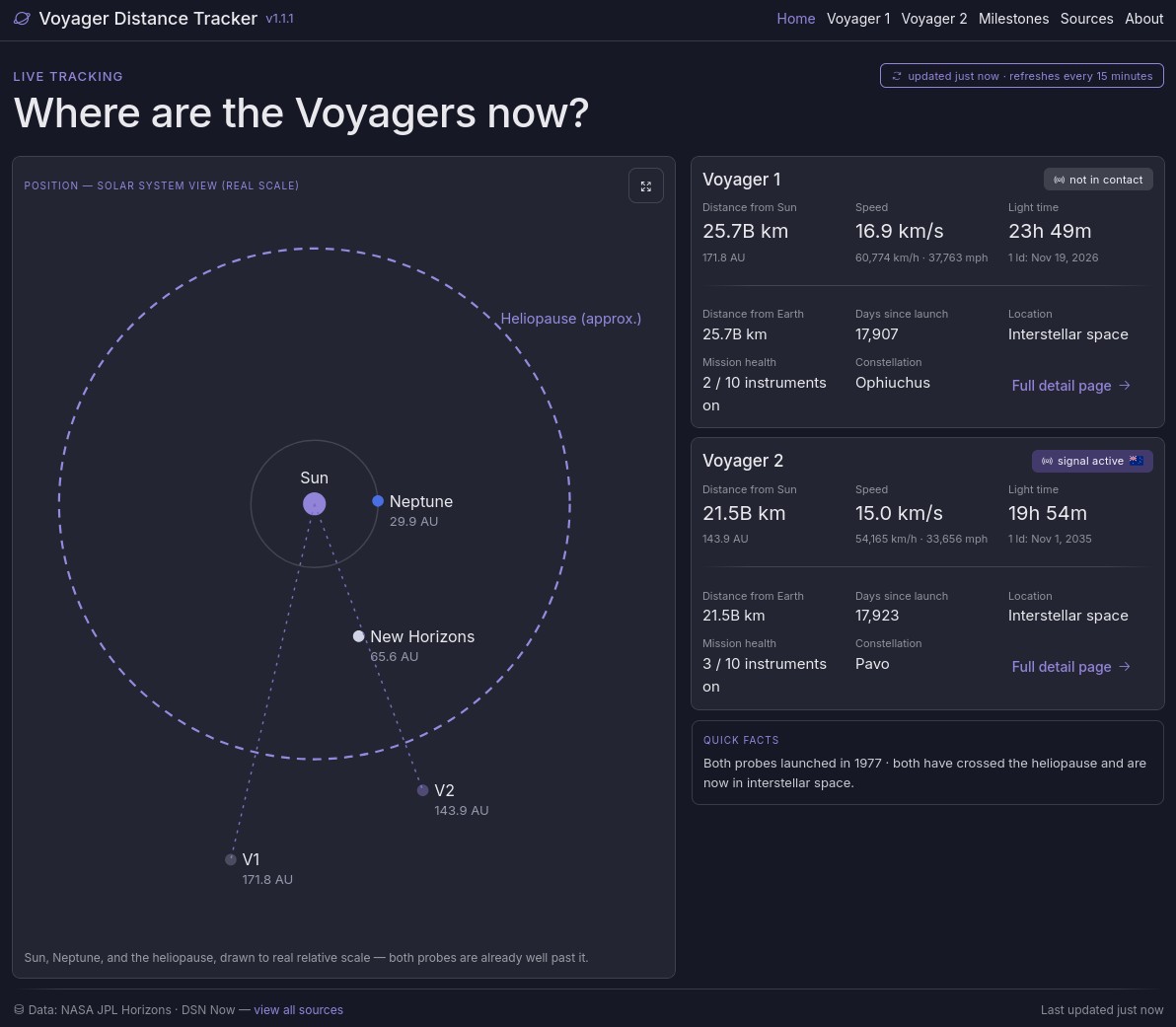Click the planet logo icon in header

click(22, 19)
